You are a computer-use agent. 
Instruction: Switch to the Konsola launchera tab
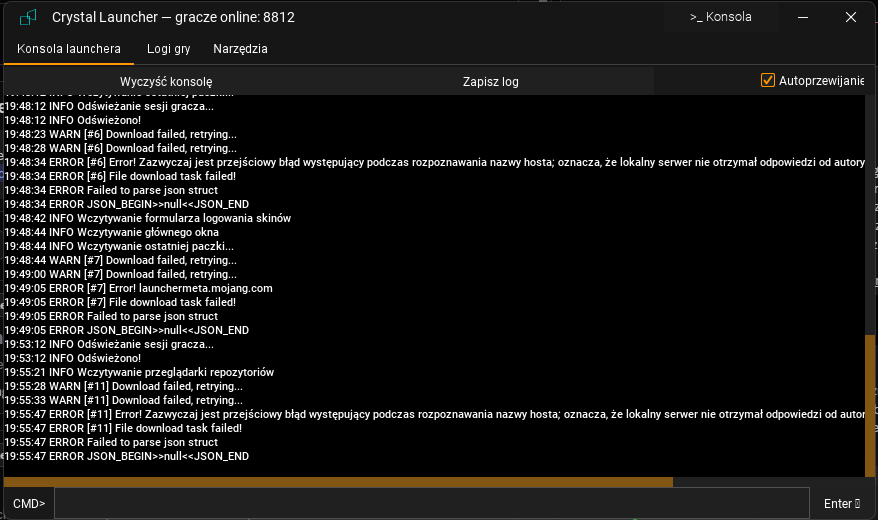click(69, 49)
